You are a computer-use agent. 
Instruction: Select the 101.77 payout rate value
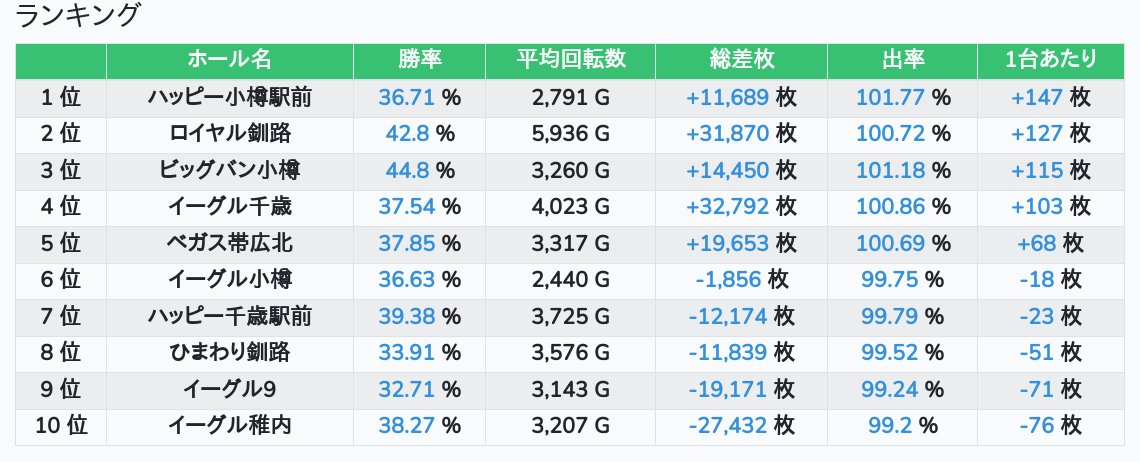(x=889, y=97)
